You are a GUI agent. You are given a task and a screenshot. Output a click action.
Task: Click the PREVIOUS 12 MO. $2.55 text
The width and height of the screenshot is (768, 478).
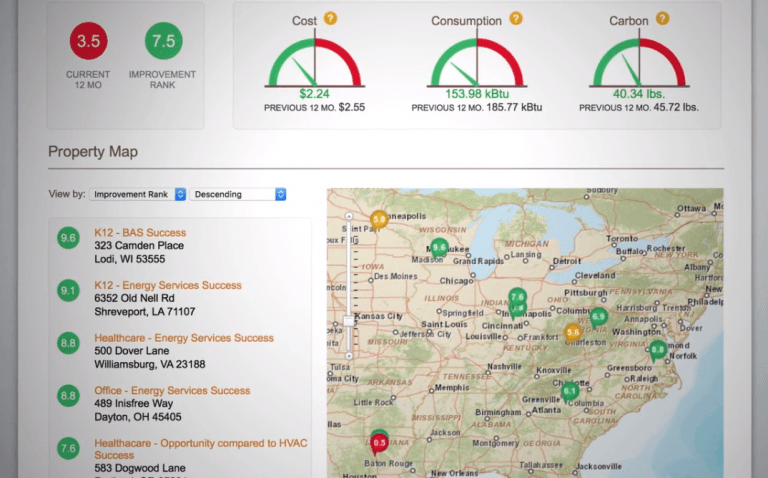coord(314,107)
